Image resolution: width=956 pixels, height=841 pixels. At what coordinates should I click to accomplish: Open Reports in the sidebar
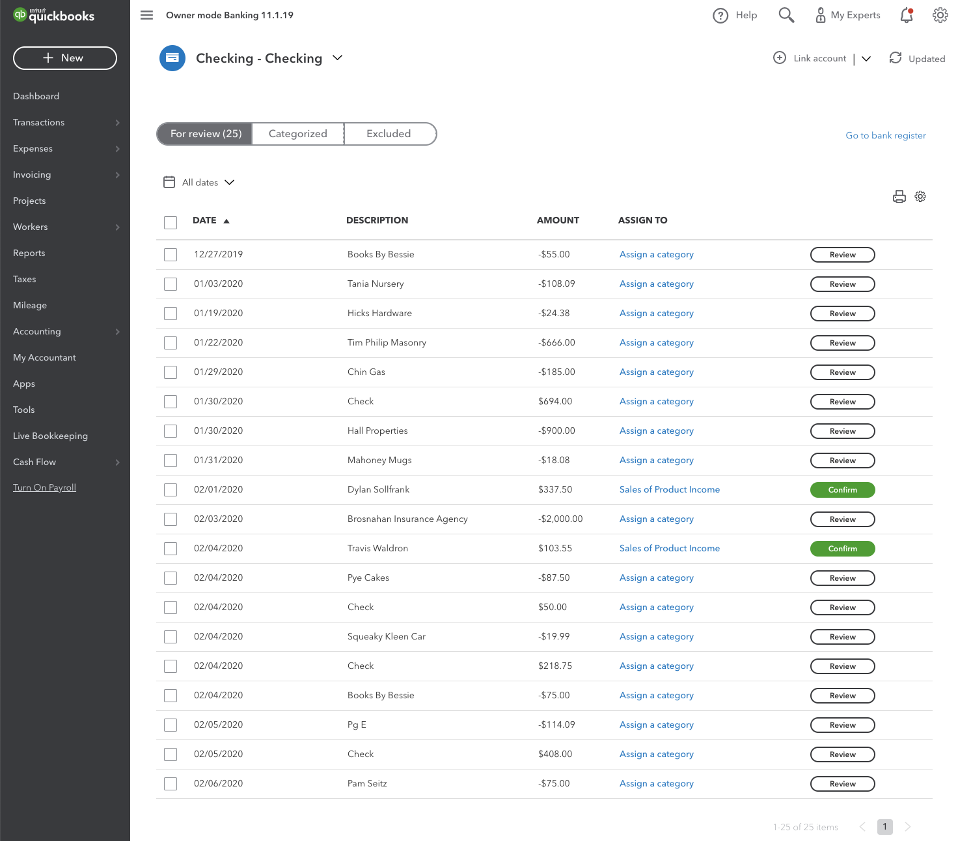pyautogui.click(x=29, y=253)
